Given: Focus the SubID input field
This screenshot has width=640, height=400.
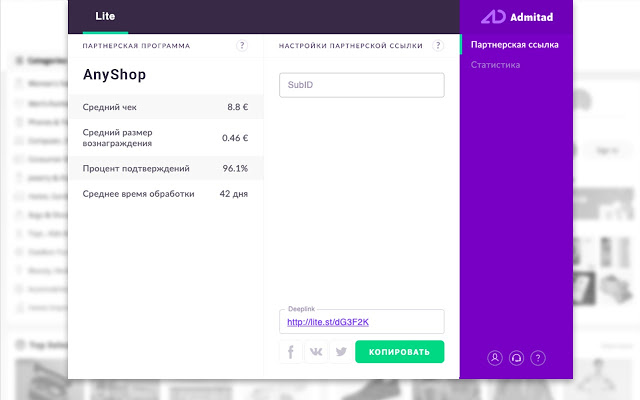Looking at the screenshot, I should (362, 85).
